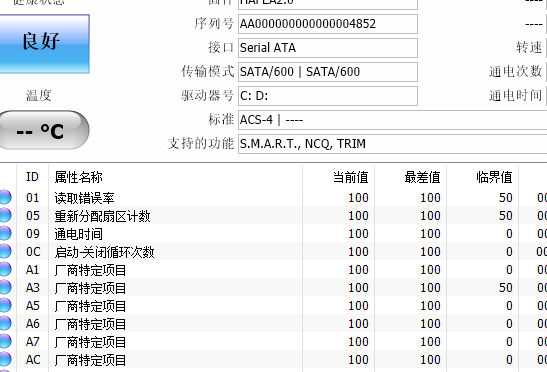Click the ACS-4 standard field

pos(392,120)
